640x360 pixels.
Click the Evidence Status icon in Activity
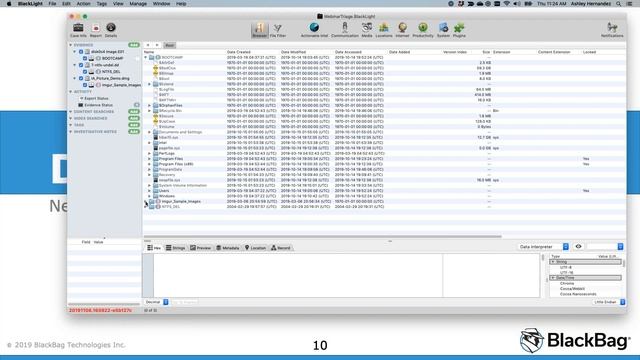click(x=80, y=105)
